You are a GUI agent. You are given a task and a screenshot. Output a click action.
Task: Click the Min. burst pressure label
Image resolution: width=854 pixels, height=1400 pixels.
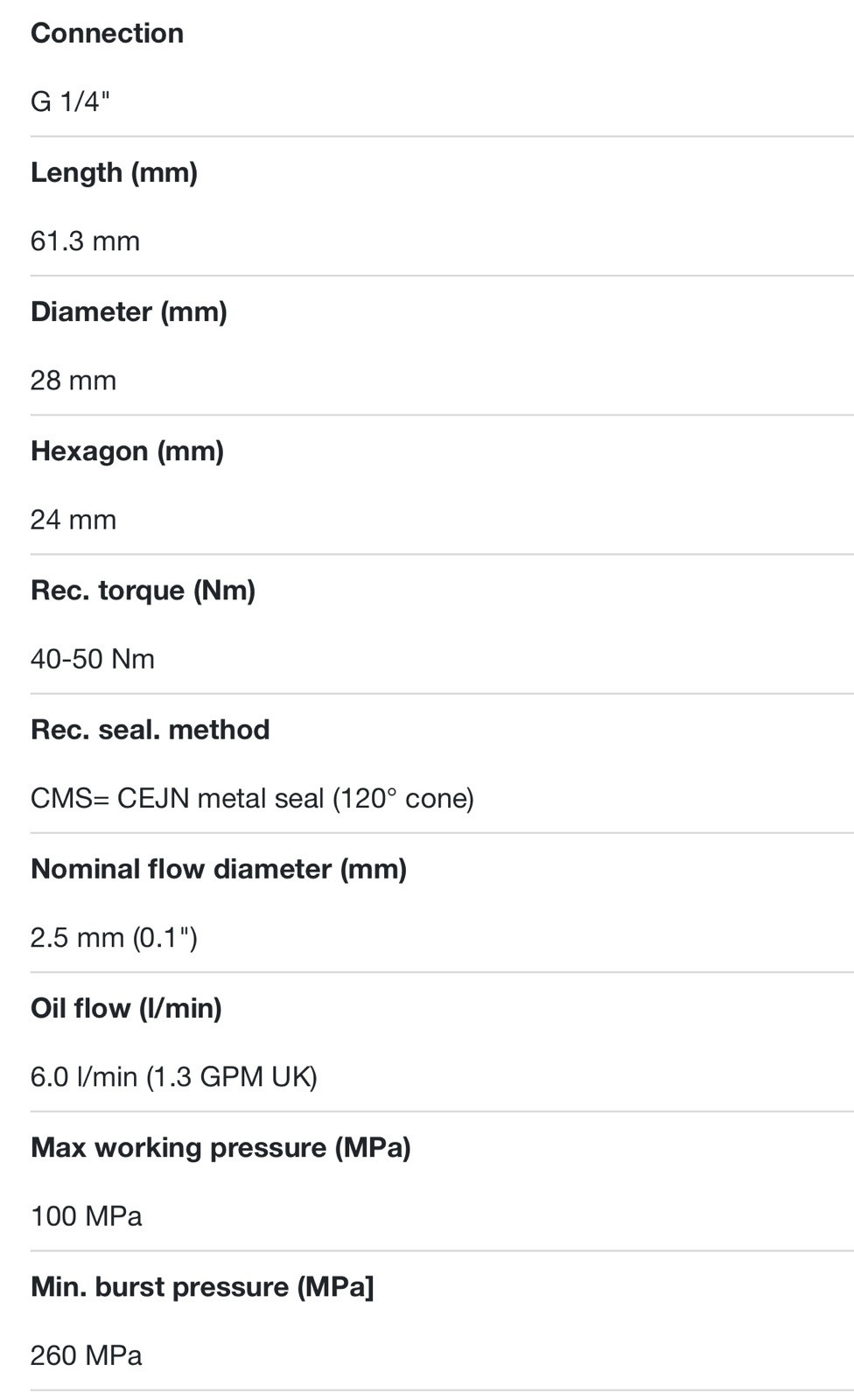[x=202, y=1286]
